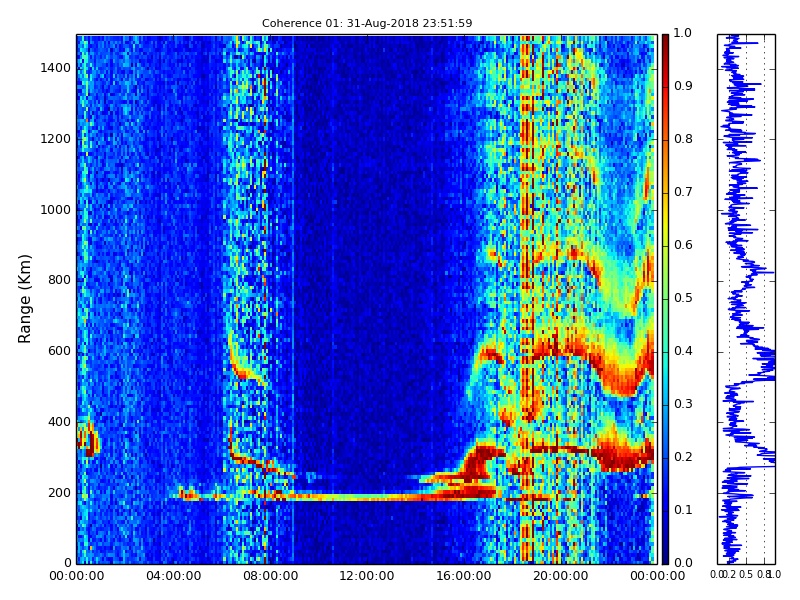The width and height of the screenshot is (800, 600).
Task: Click the 600 range tick label
Action: (x=60, y=351)
